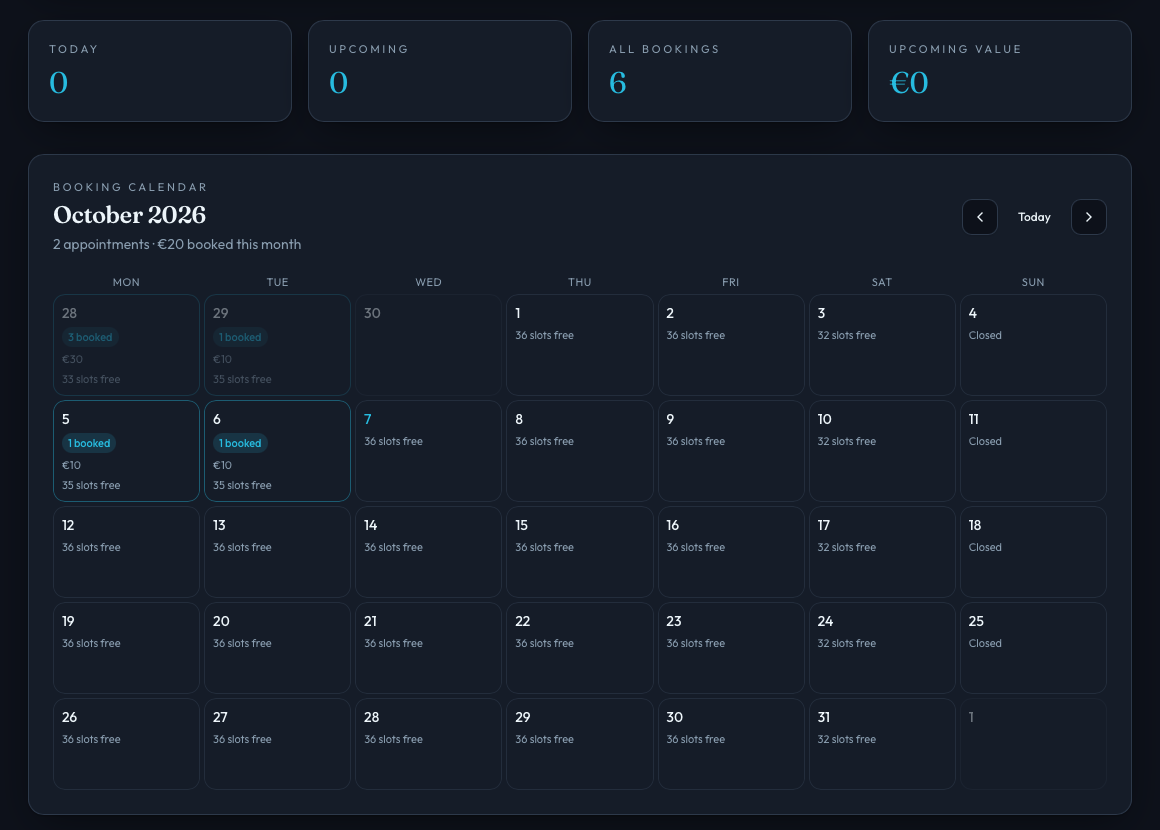The height and width of the screenshot is (830, 1160).
Task: Click the 1 booked badge on October 6
Action: pos(240,443)
